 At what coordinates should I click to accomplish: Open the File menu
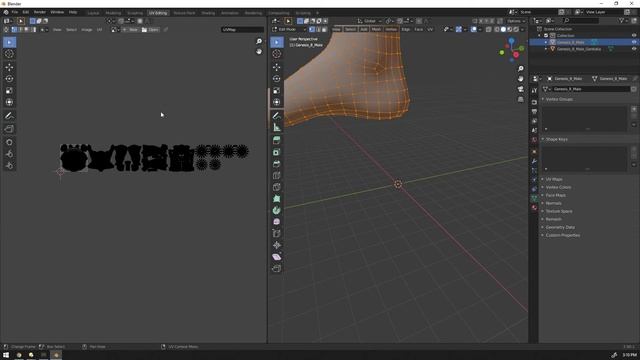[15, 12]
